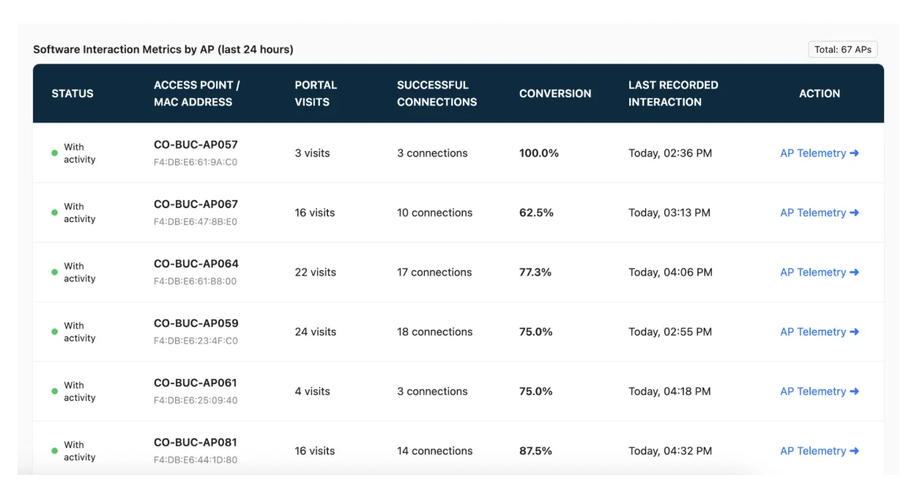Open AP Telemetry link for CO-BUC-AP057
This screenshot has width=920, height=494.
[x=819, y=153]
